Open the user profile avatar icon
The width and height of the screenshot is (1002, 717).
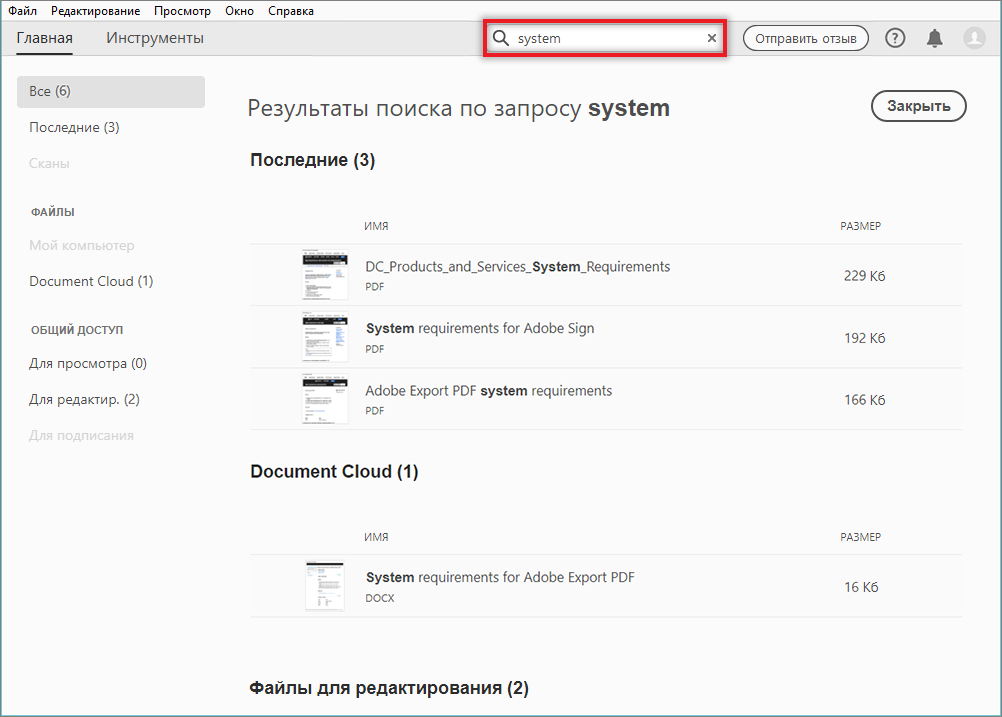tap(975, 38)
